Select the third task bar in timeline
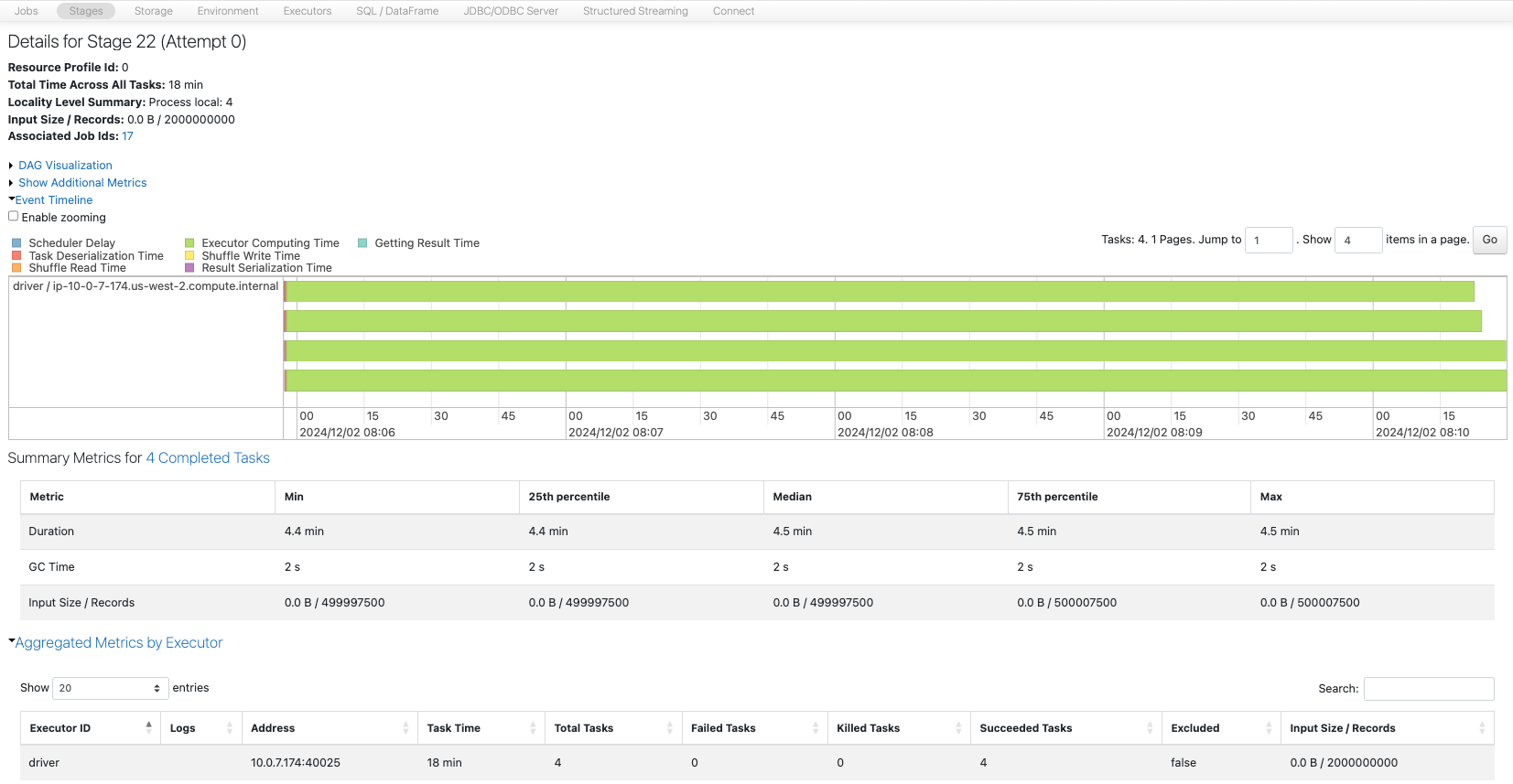Image resolution: width=1513 pixels, height=784 pixels. tap(895, 350)
